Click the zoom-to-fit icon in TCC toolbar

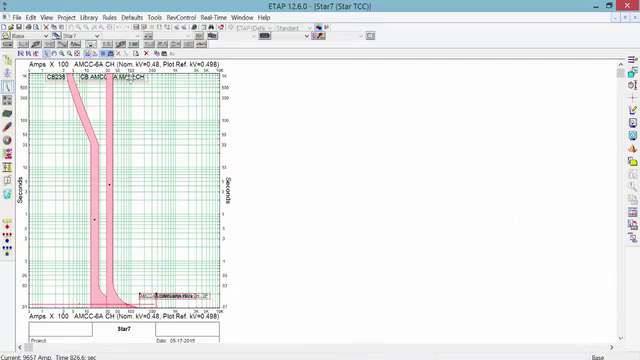coord(77,53)
